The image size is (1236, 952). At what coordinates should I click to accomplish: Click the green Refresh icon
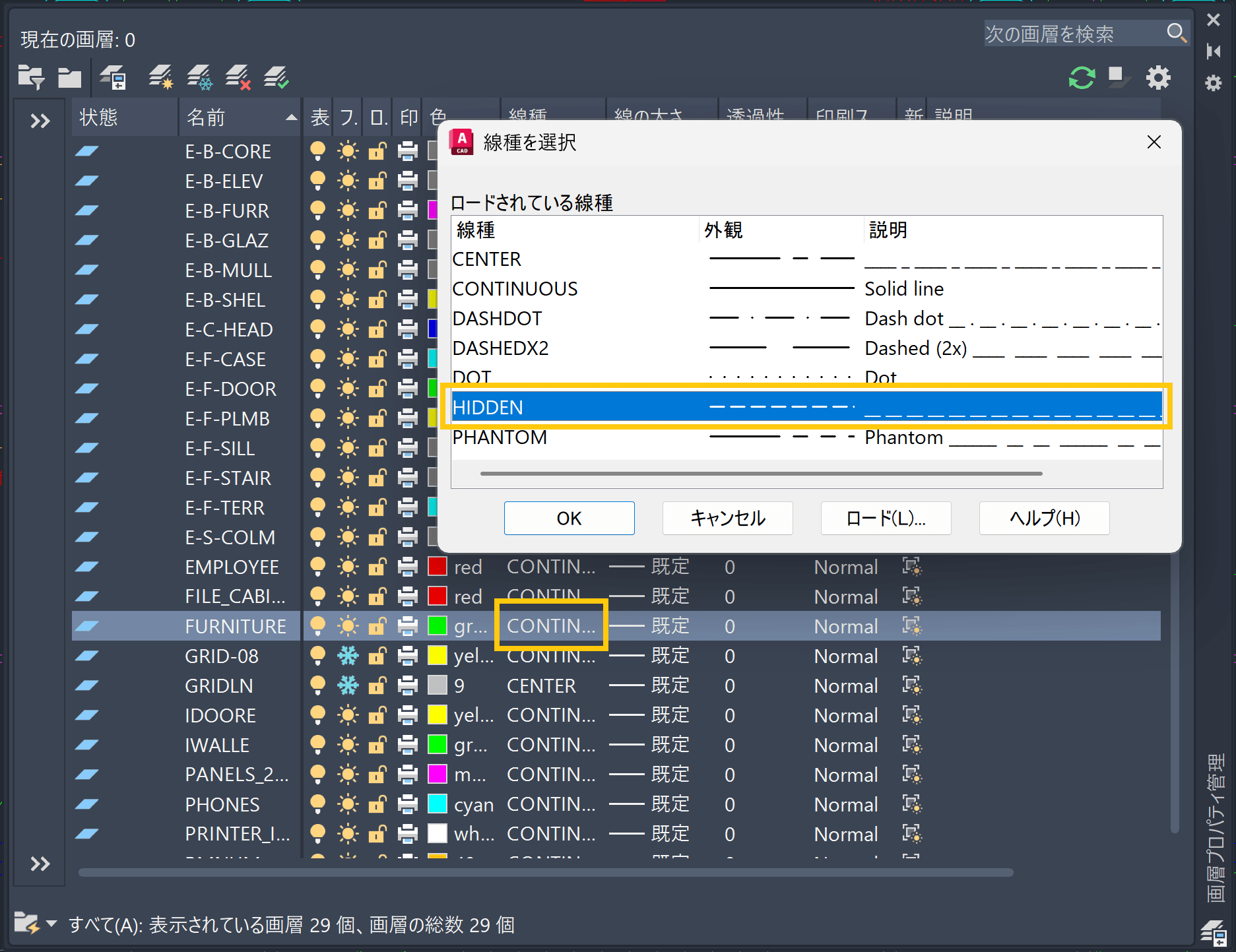[1082, 77]
